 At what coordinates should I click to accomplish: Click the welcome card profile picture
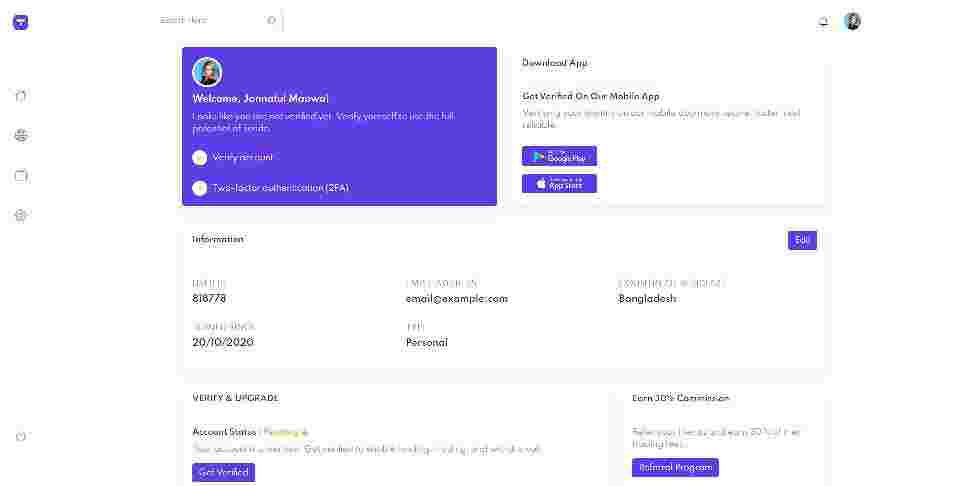pos(207,72)
